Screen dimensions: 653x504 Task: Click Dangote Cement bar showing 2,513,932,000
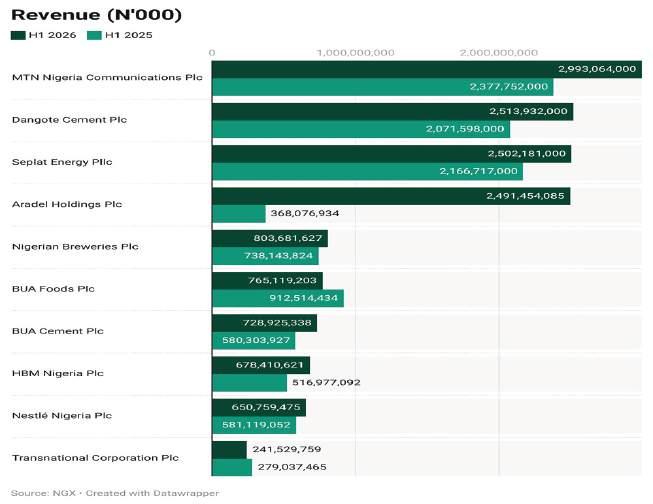(x=392, y=112)
